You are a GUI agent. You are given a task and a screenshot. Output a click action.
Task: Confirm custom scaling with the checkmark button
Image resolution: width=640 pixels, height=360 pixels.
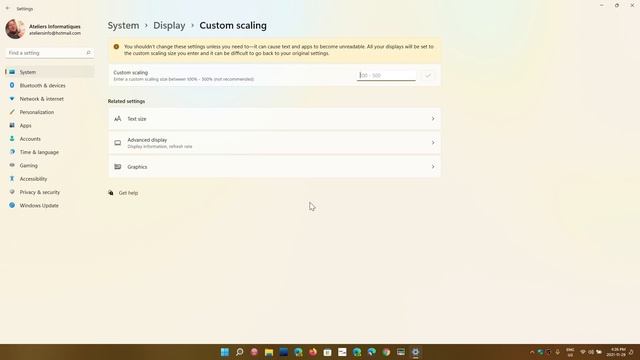428,76
